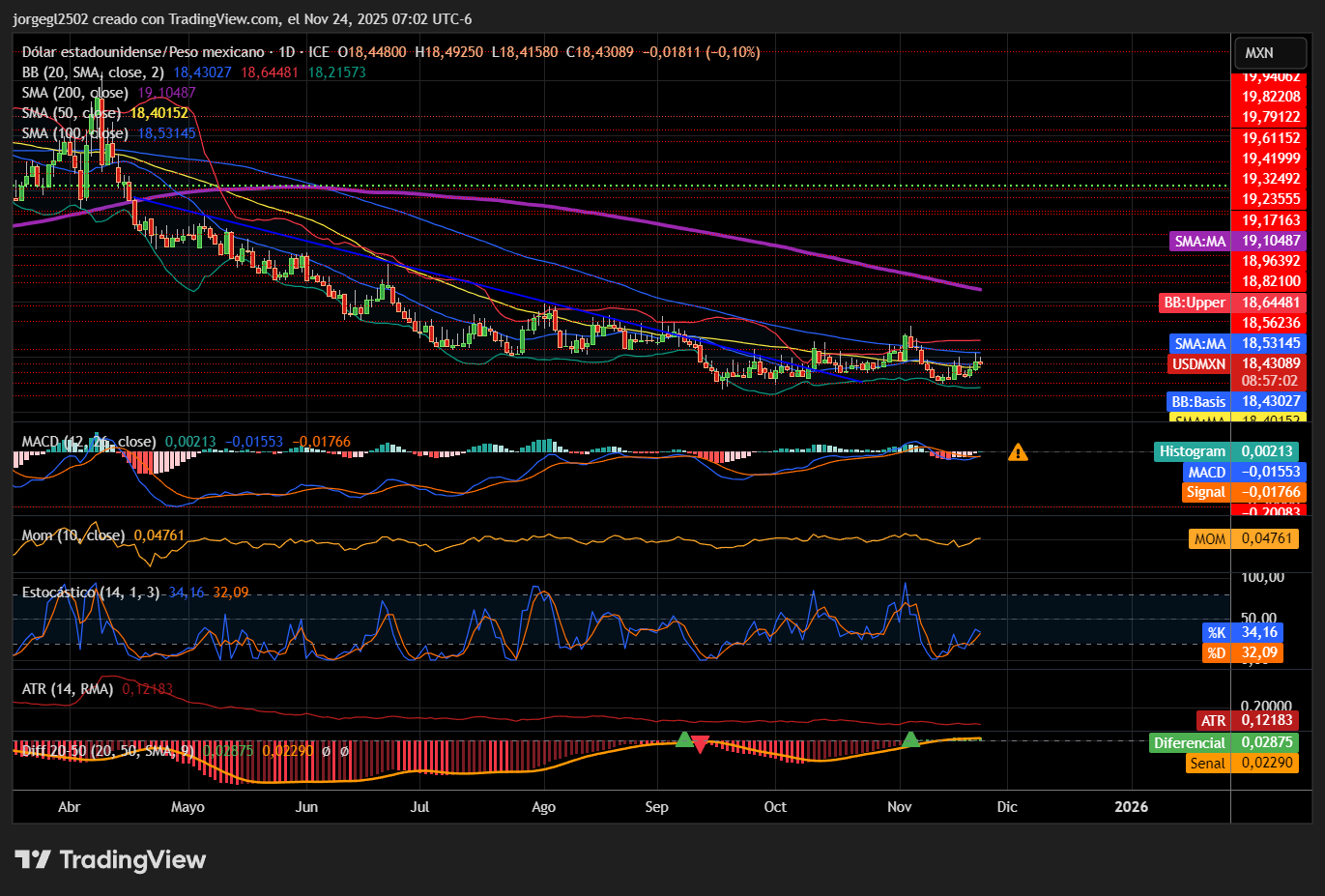Click the ATR (14, RMA) legend label
This screenshot has height=896, width=1325.
pos(68,689)
